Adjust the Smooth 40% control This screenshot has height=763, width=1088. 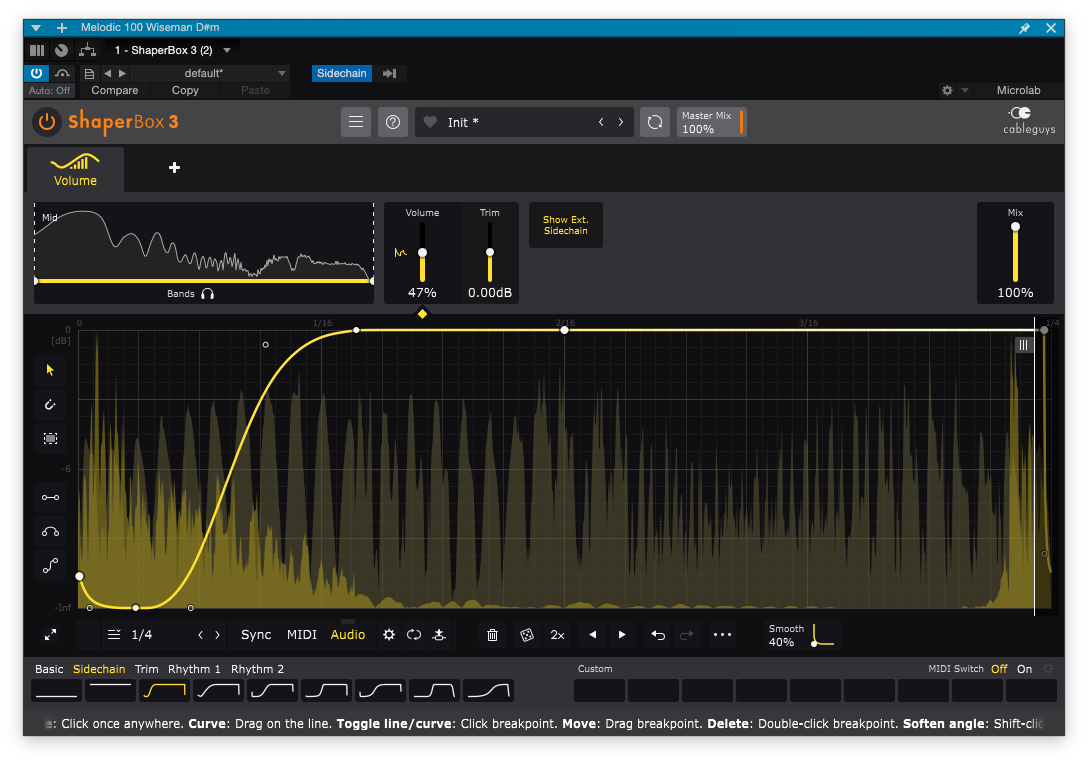[803, 635]
